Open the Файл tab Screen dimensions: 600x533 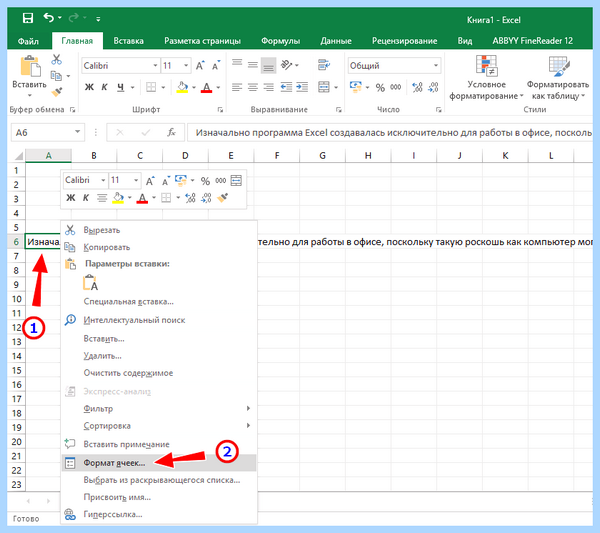pos(28,41)
